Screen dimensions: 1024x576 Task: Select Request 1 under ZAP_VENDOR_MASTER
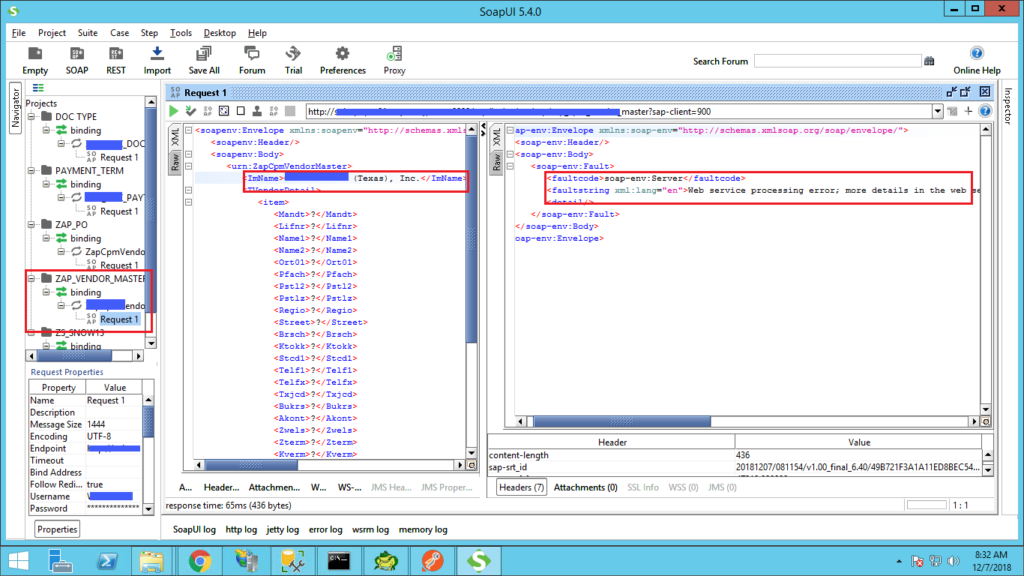coord(119,319)
